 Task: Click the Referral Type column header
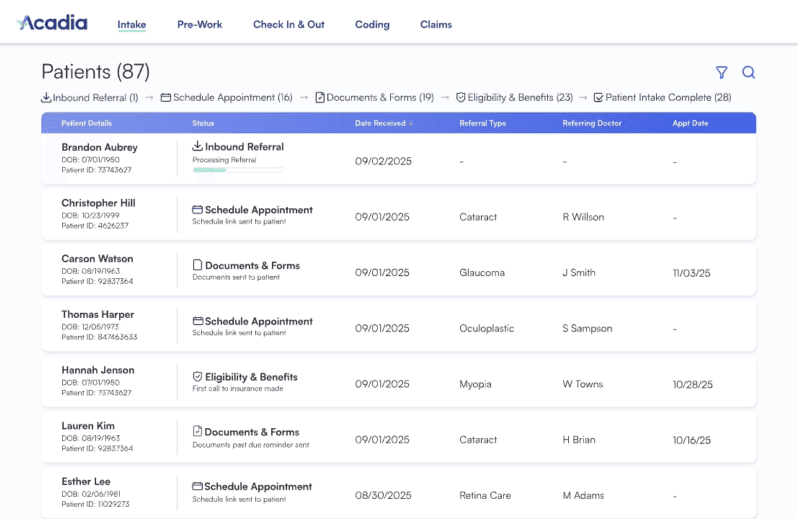483,123
